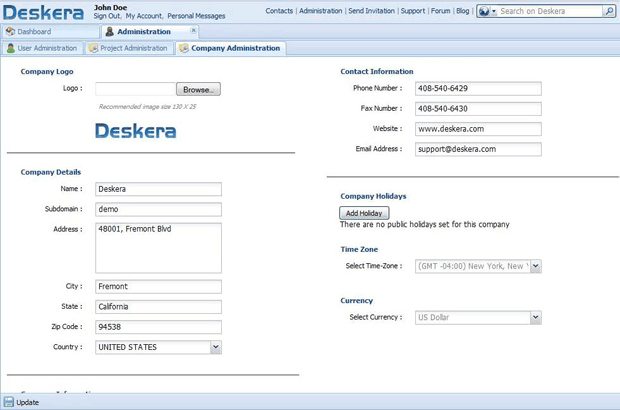Click the Address text area
Image resolution: width=620 pixels, height=410 pixels.
158,248
